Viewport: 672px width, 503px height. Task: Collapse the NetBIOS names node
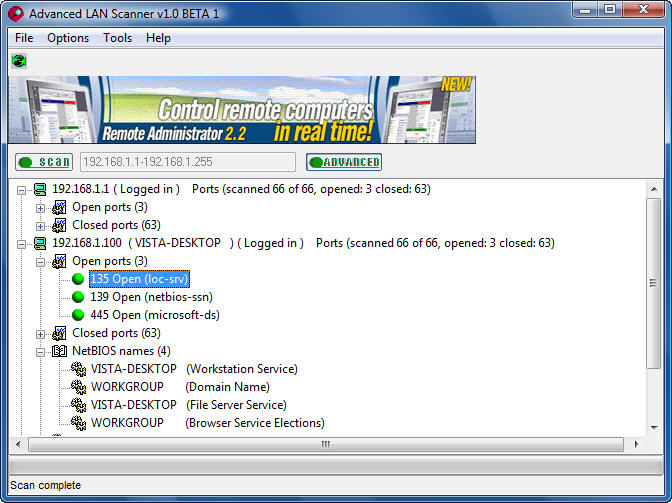[x=40, y=352]
